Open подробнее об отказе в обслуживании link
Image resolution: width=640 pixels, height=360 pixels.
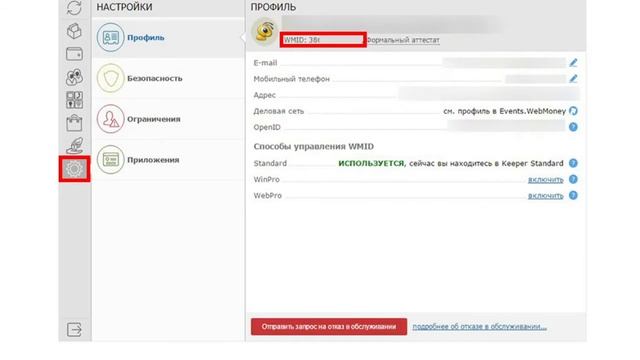click(x=479, y=327)
